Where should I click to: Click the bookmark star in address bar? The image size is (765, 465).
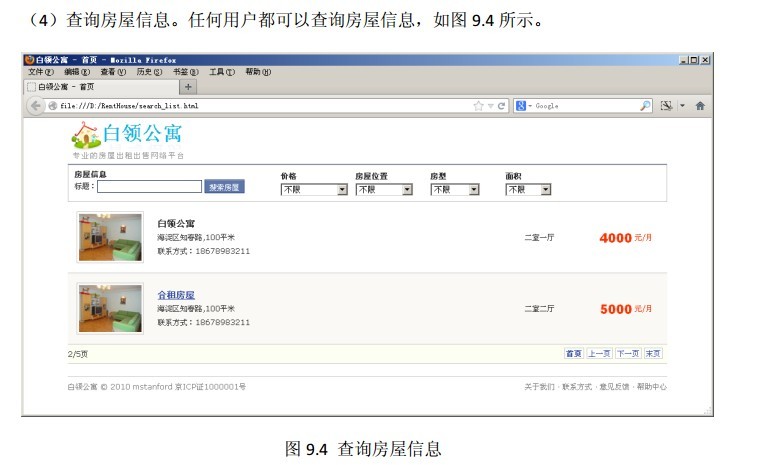coord(478,105)
